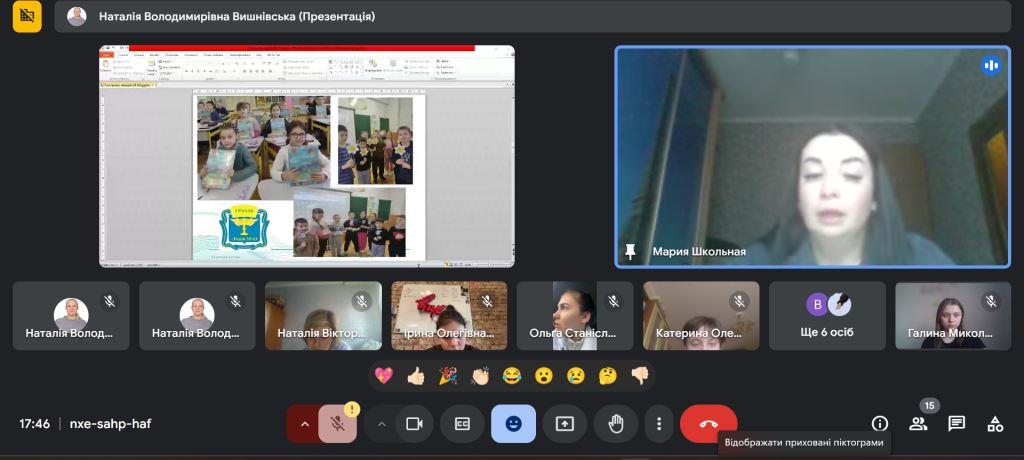The height and width of the screenshot is (460, 1024).
Task: Unmute the microphone in the call bar
Action: [x=338, y=424]
